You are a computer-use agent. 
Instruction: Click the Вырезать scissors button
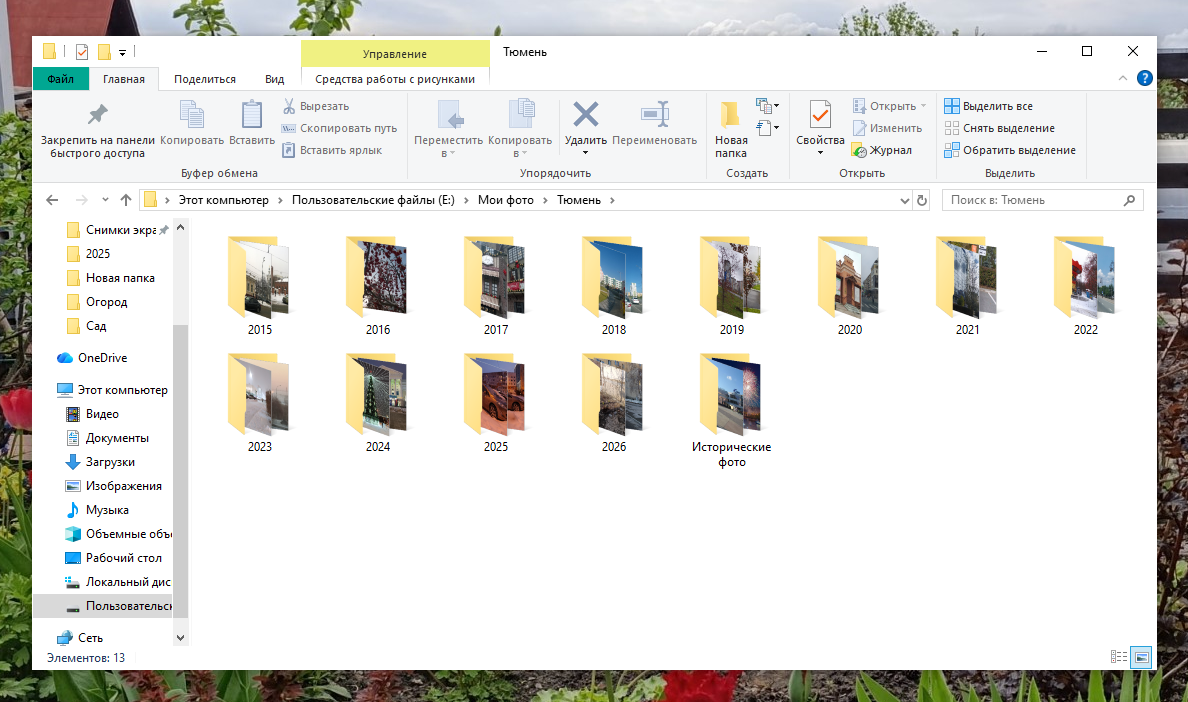tap(316, 107)
